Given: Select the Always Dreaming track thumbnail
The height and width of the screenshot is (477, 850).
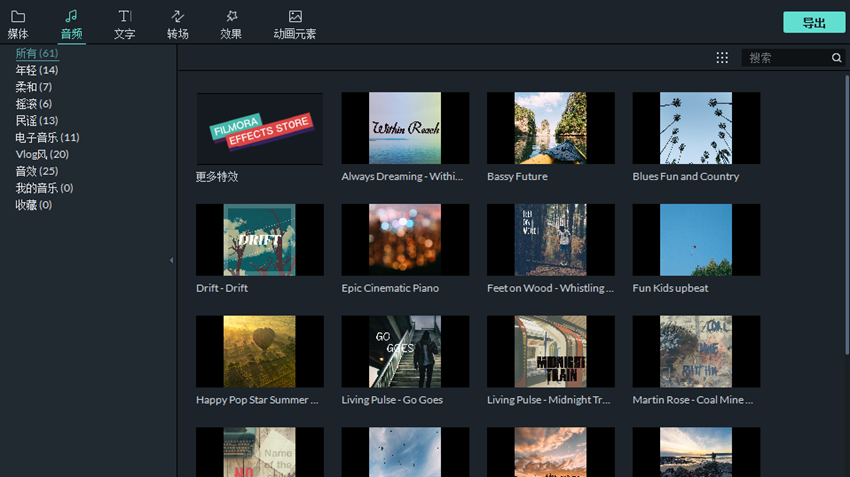Looking at the screenshot, I should 405,128.
